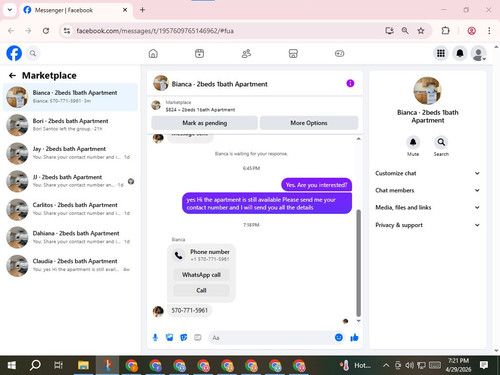Click the message input field
The image size is (500, 375).
click(x=272, y=338)
